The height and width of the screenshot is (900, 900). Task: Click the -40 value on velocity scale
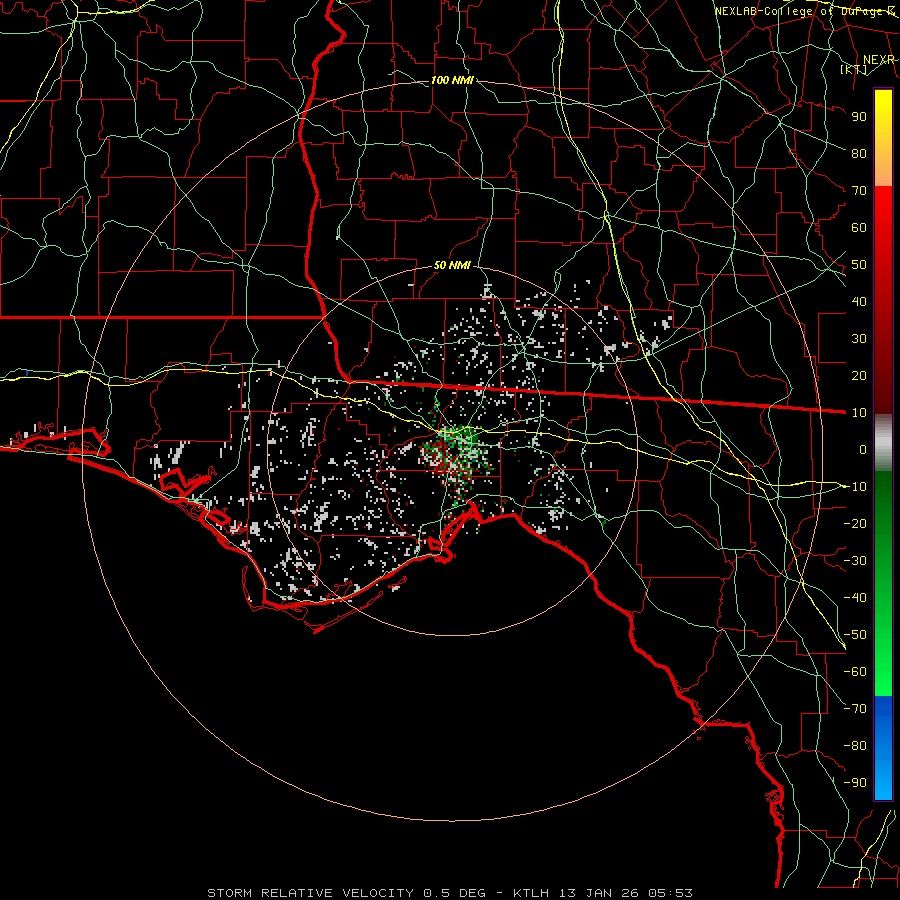pyautogui.click(x=855, y=598)
